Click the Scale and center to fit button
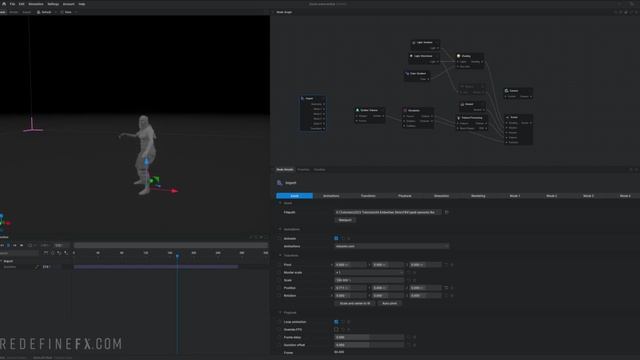This screenshot has height=360, width=640. pos(355,303)
